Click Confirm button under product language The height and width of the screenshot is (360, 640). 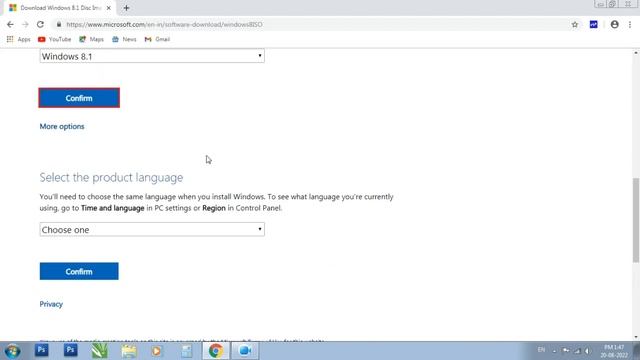(79, 271)
